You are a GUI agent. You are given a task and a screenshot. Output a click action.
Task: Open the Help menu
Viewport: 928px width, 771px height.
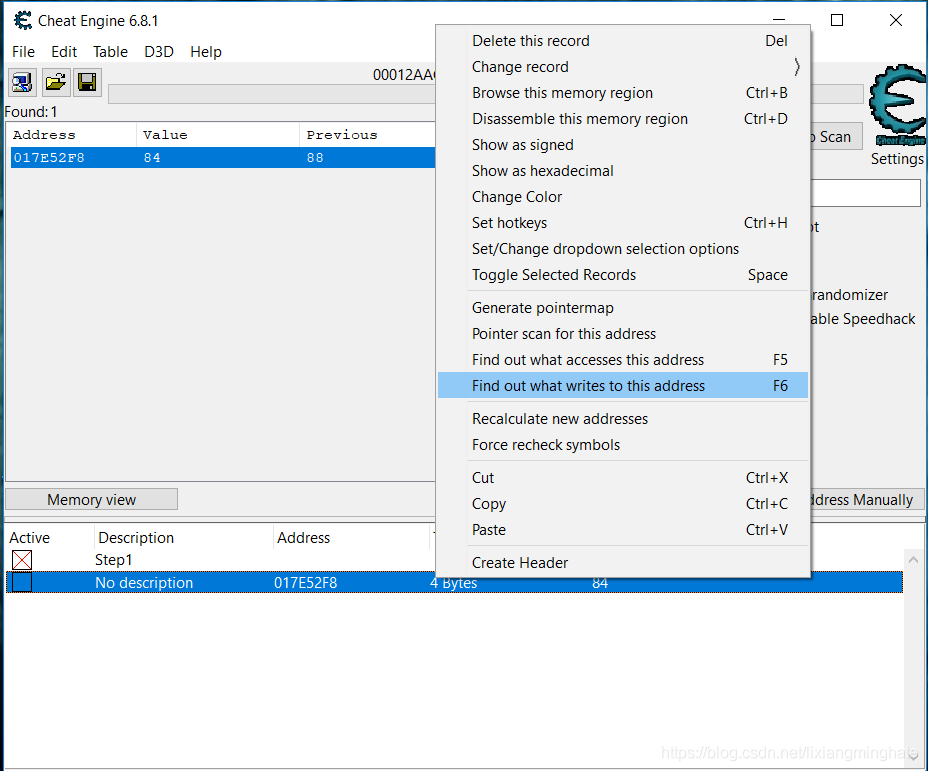[x=205, y=52]
